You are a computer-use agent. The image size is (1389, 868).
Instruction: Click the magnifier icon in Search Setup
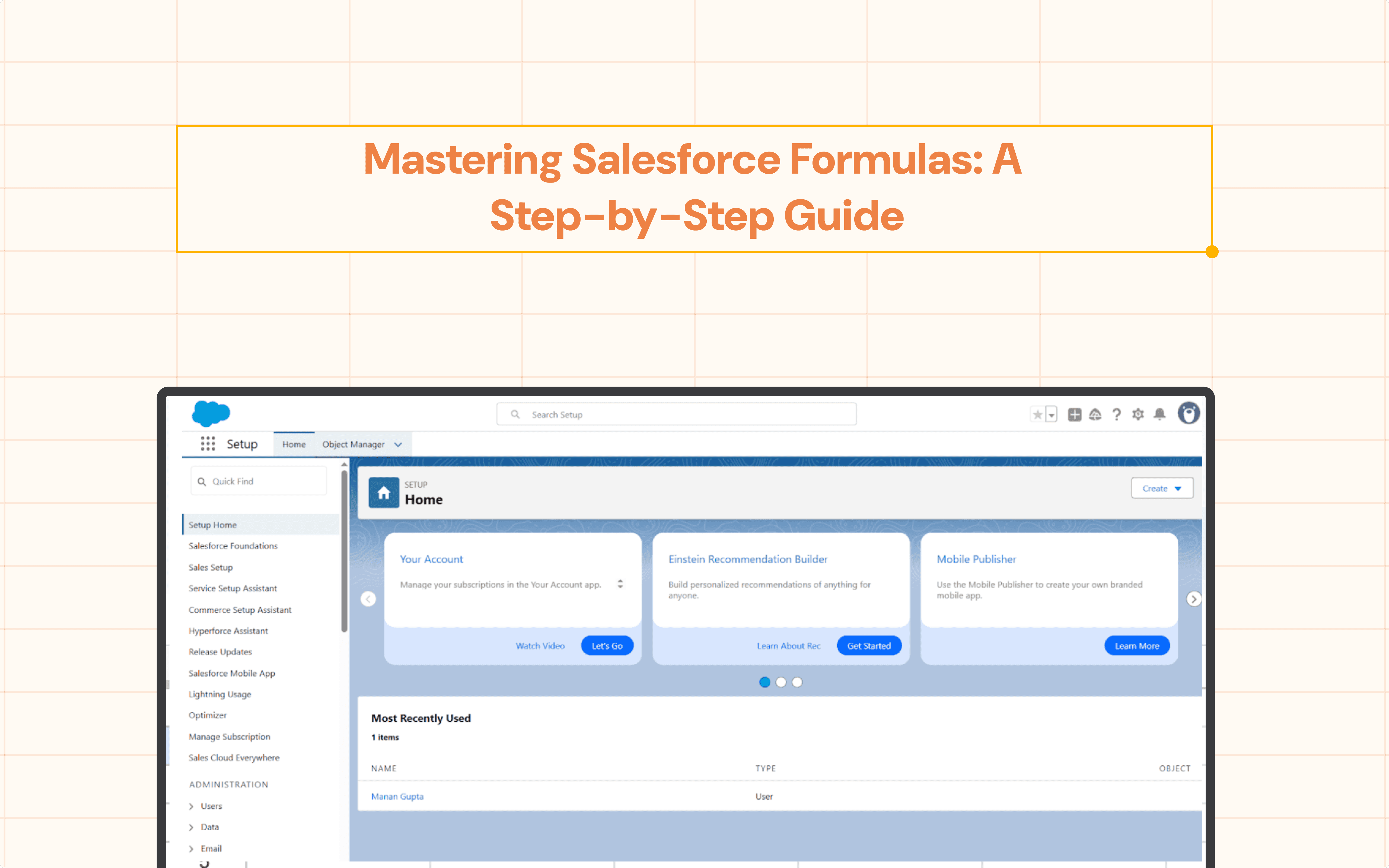click(x=515, y=414)
